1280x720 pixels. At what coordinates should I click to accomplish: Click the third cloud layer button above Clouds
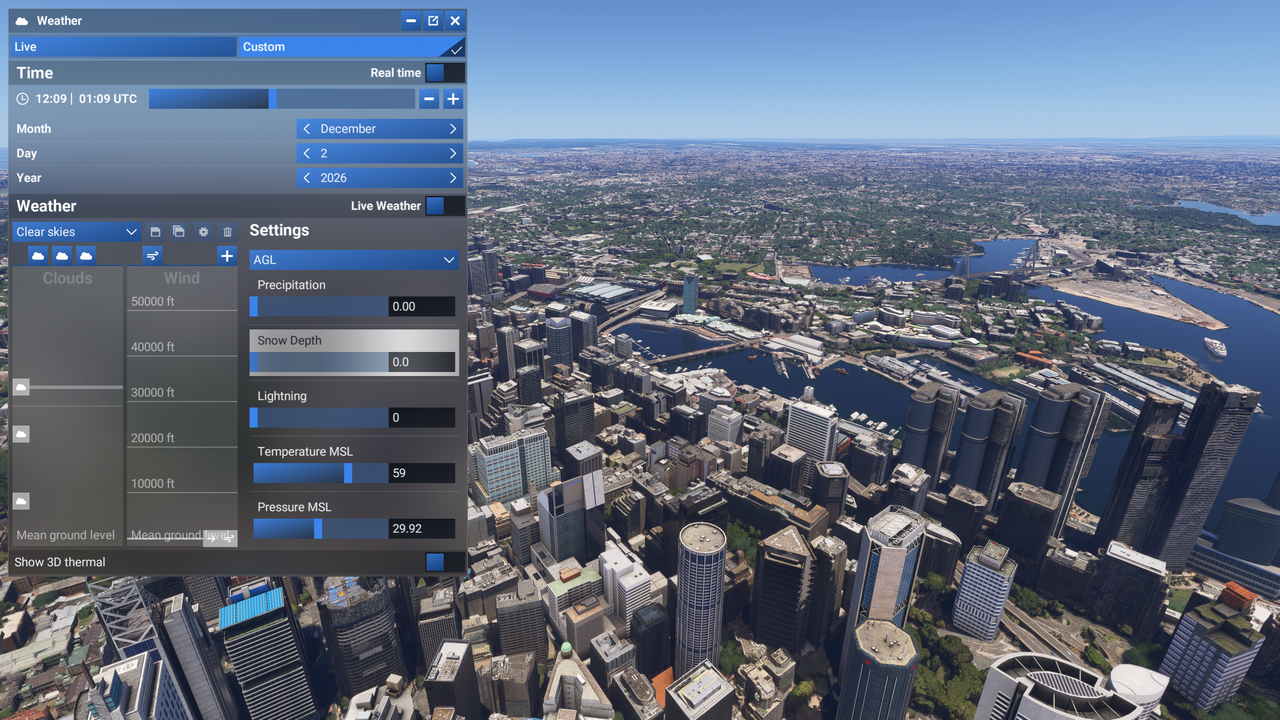pyautogui.click(x=86, y=256)
